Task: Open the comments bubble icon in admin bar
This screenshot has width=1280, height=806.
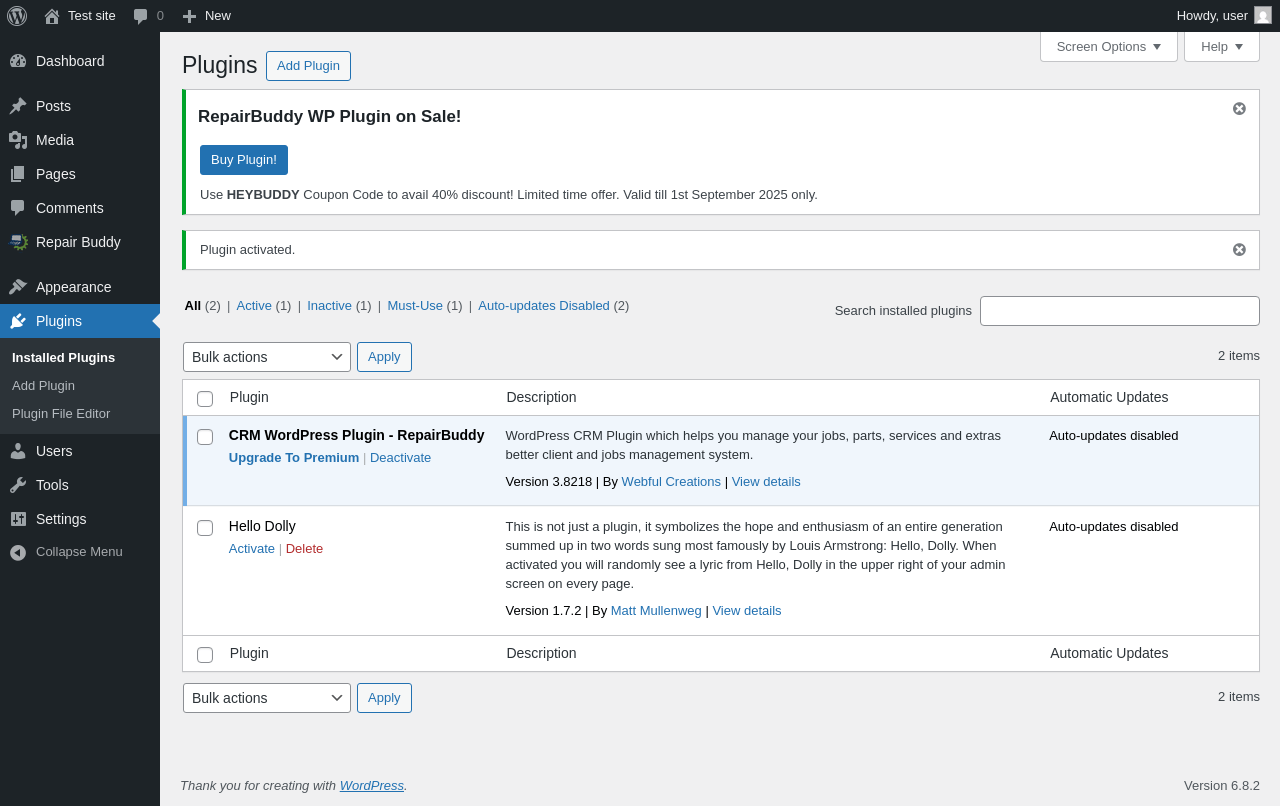Action: [x=141, y=16]
